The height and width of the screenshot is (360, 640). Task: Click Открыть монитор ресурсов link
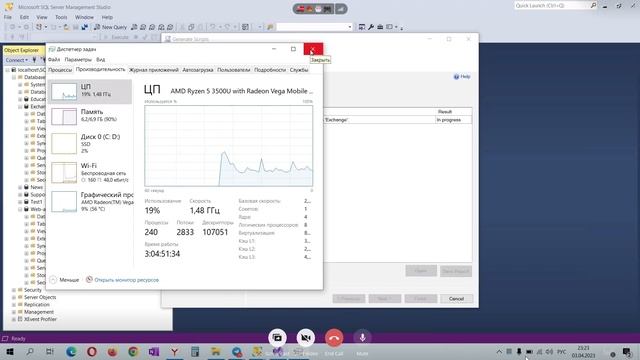coord(122,280)
